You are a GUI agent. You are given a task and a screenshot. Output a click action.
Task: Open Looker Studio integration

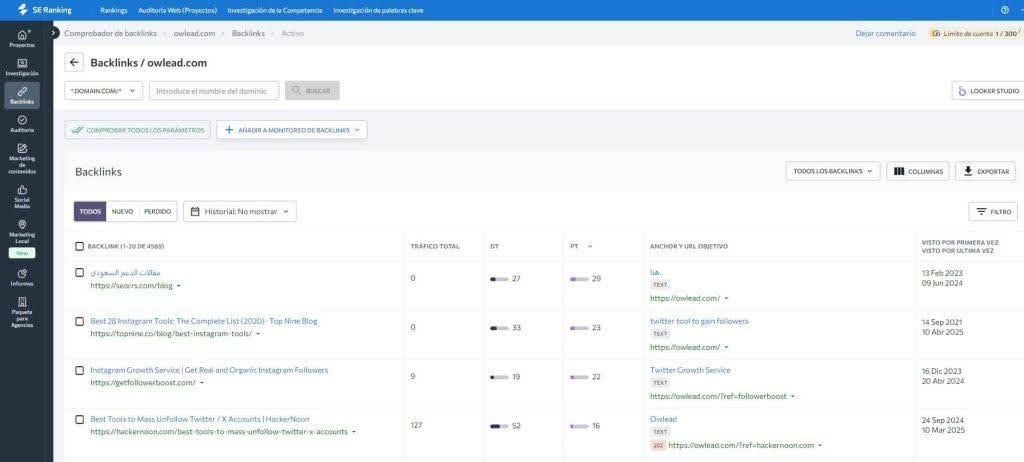tap(988, 91)
